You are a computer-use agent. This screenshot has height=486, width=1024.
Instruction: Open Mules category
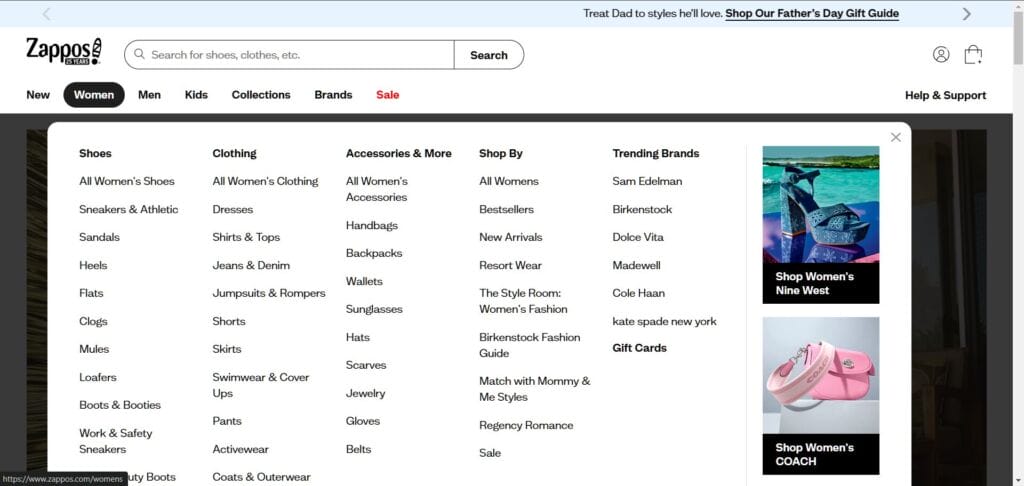(x=94, y=349)
